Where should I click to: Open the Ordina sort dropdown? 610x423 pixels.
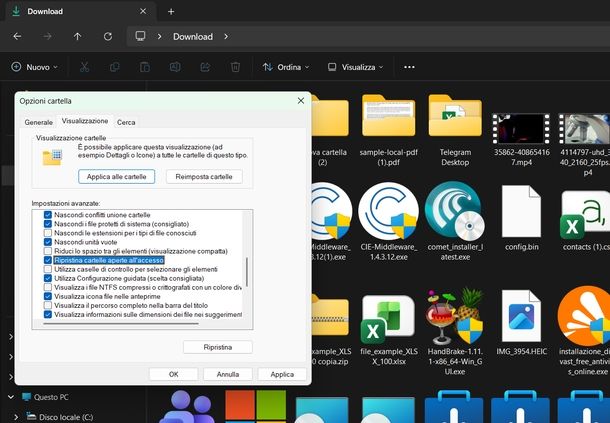[x=286, y=67]
